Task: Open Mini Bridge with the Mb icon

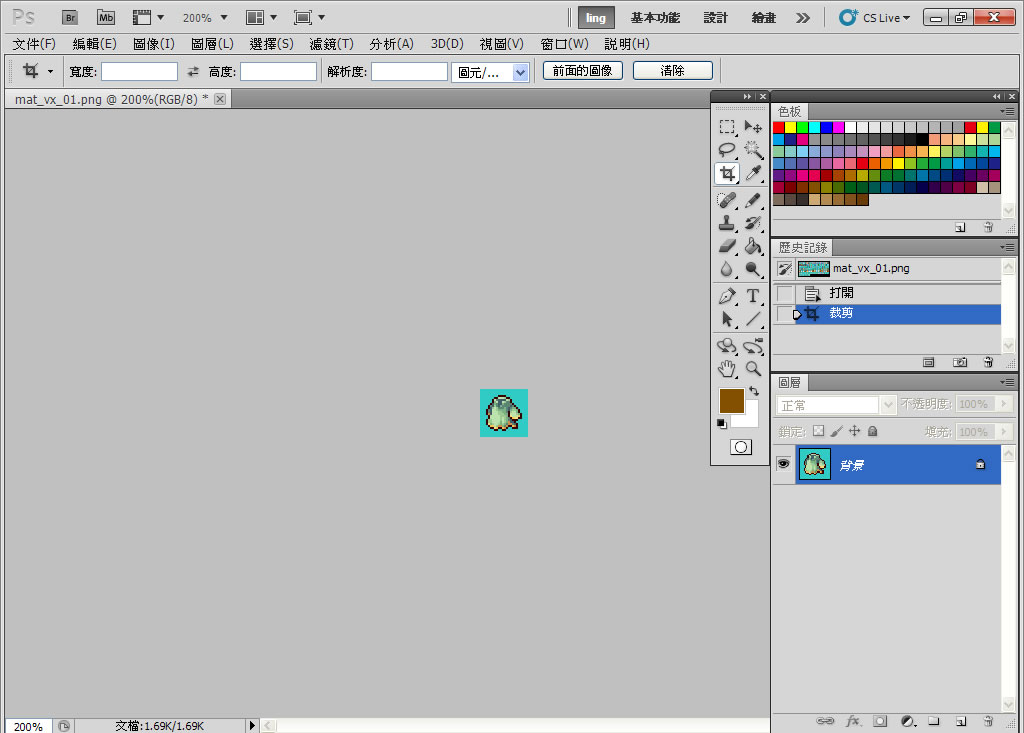Action: click(106, 18)
